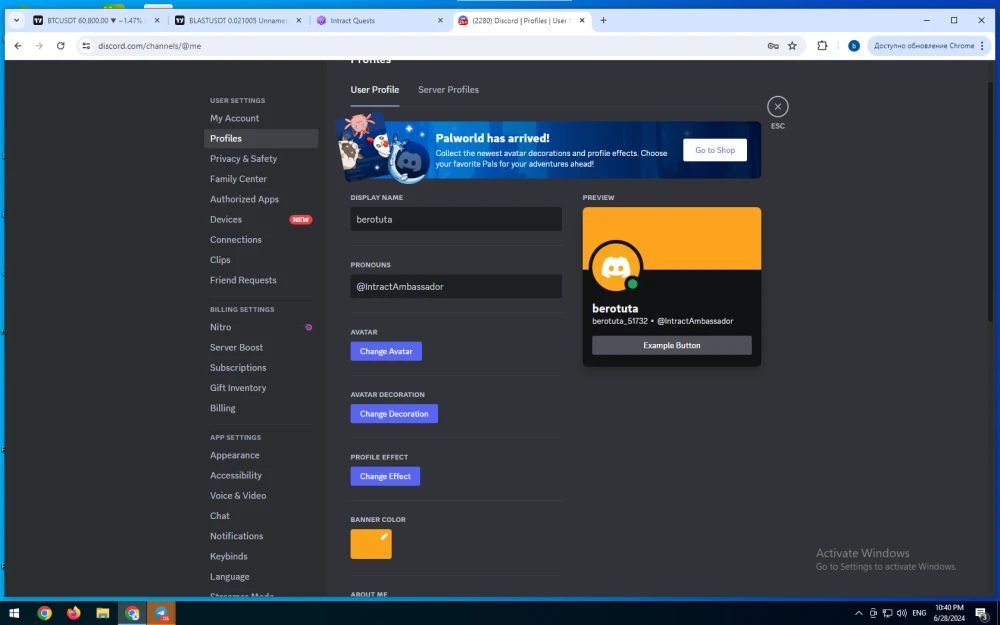This screenshot has width=1000, height=625.
Task: Click the Change Effect button
Action: point(385,476)
